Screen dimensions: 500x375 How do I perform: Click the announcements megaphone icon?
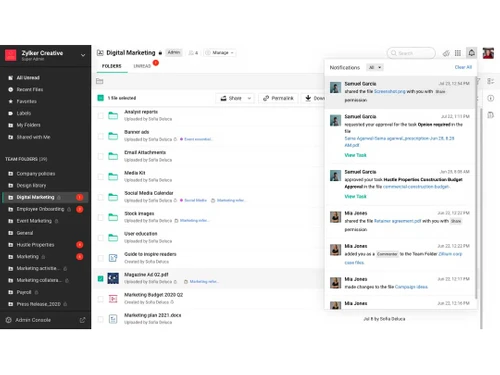446,53
